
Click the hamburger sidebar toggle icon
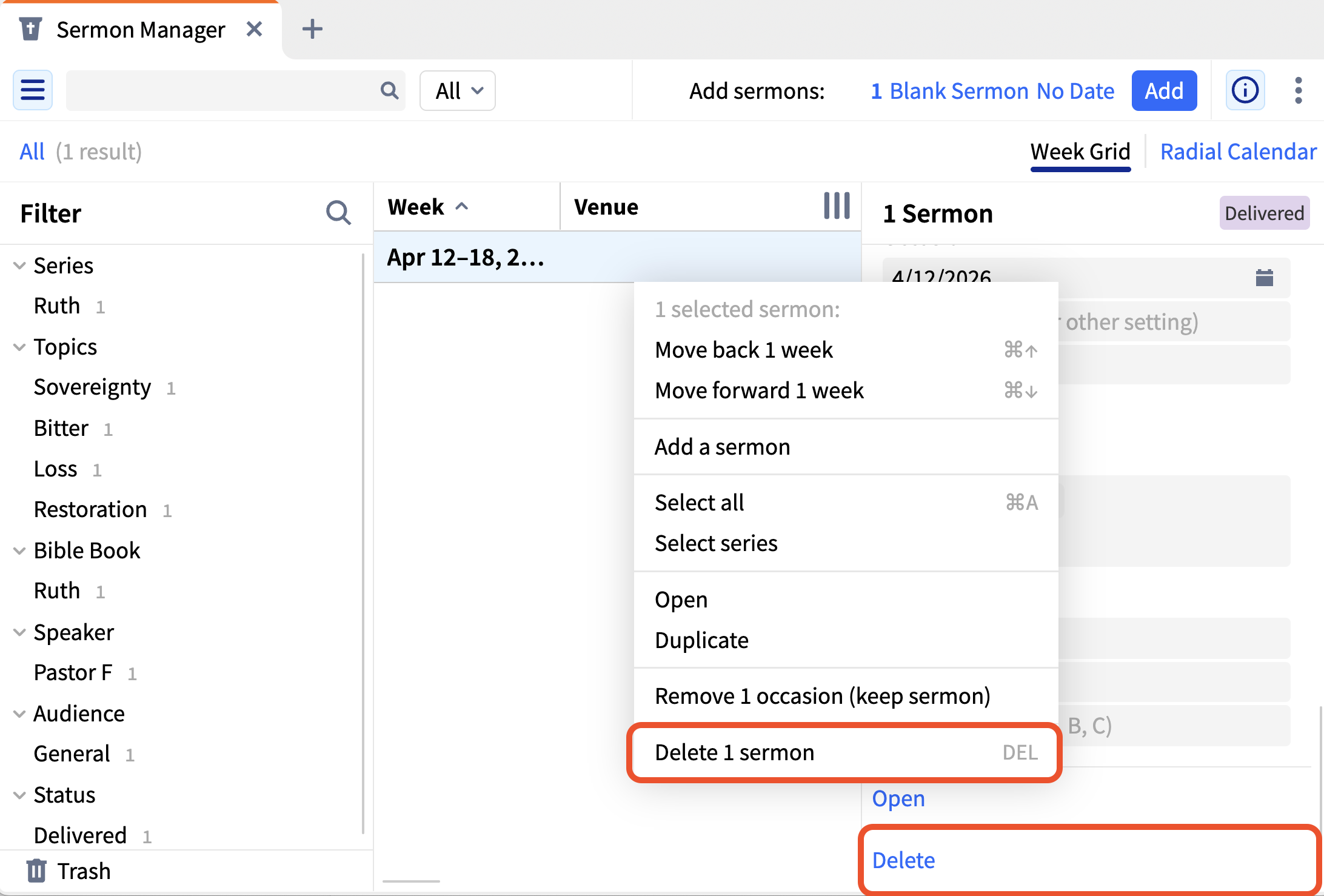(33, 90)
